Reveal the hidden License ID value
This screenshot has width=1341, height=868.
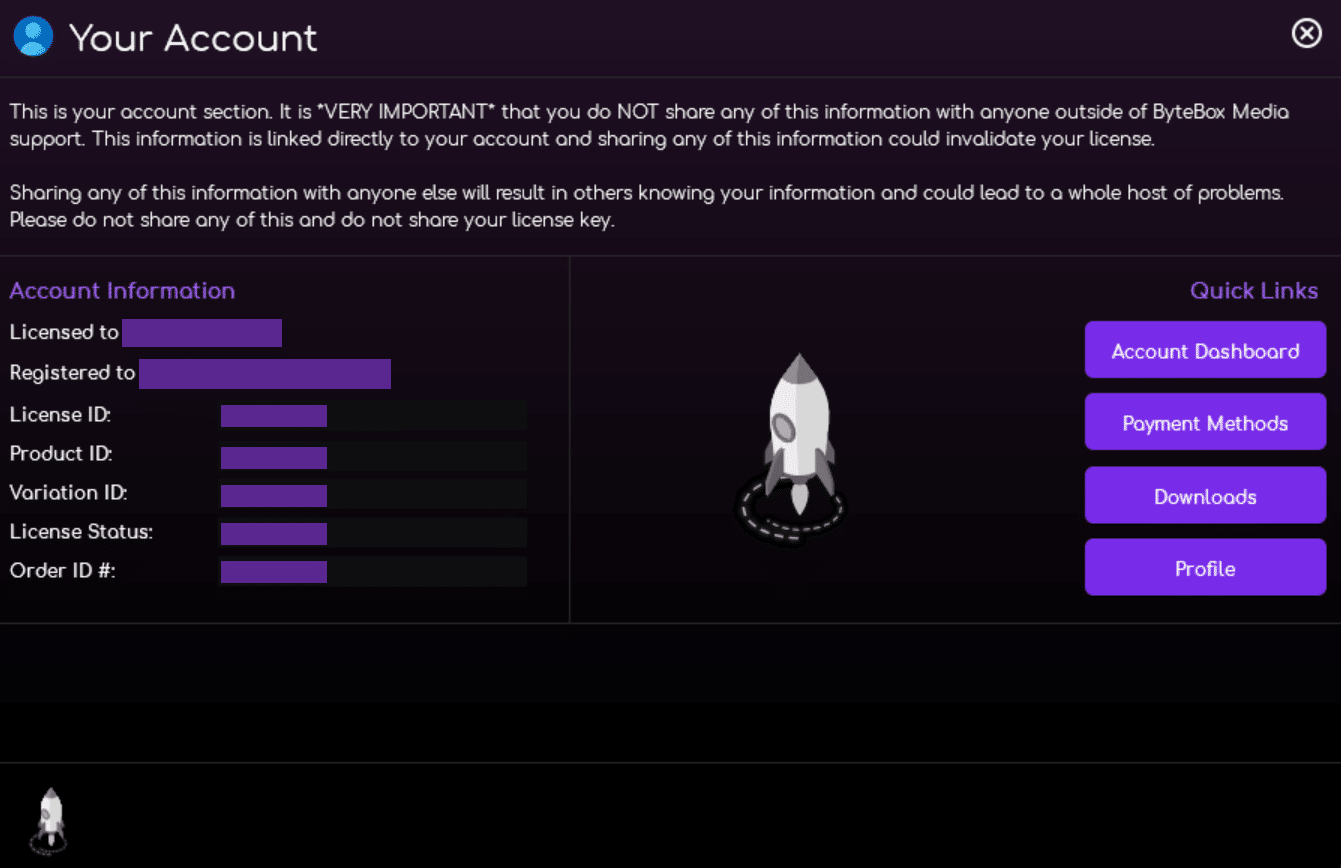[274, 415]
